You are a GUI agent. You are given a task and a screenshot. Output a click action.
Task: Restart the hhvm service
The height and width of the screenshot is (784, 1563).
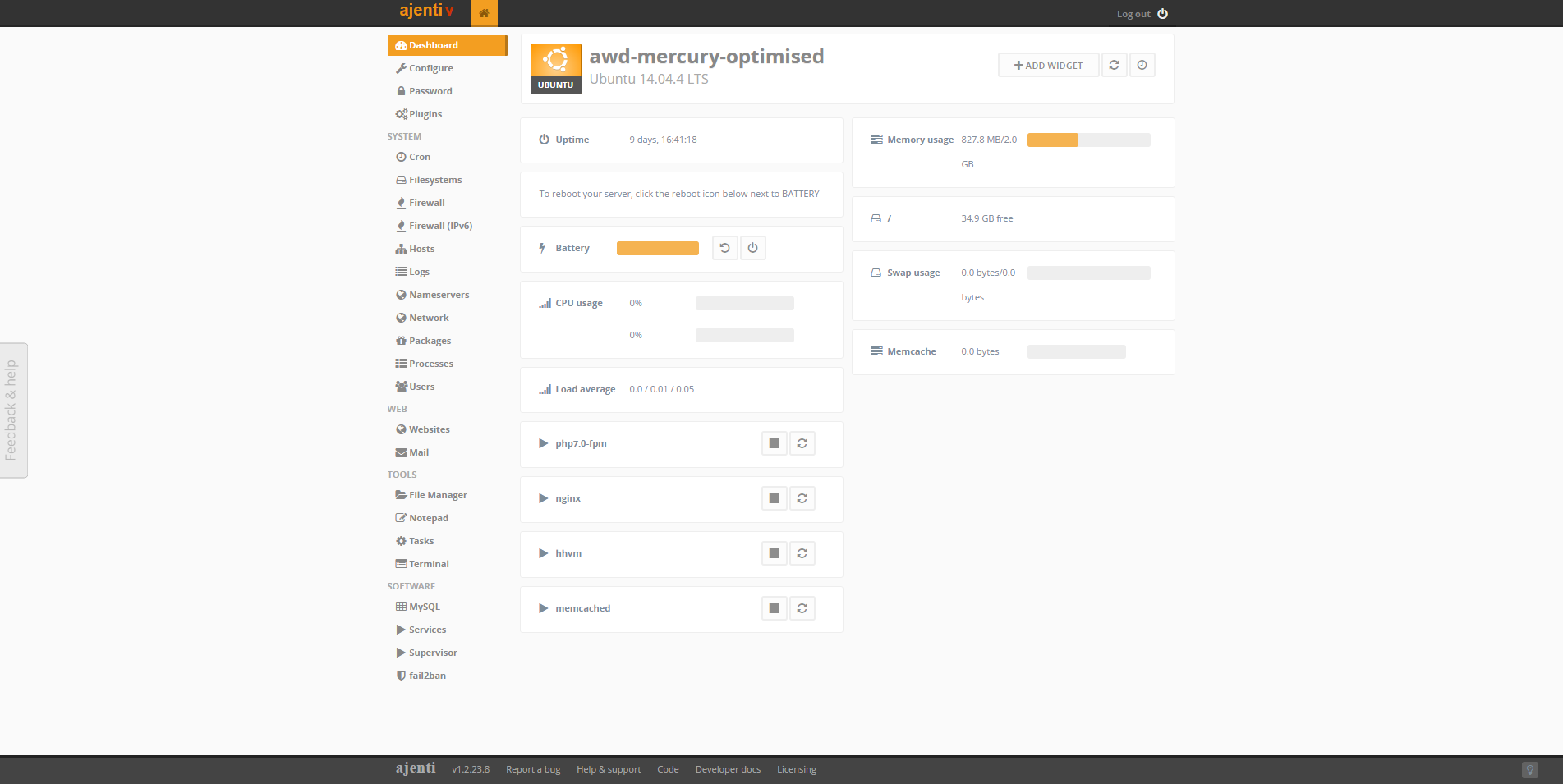(802, 553)
